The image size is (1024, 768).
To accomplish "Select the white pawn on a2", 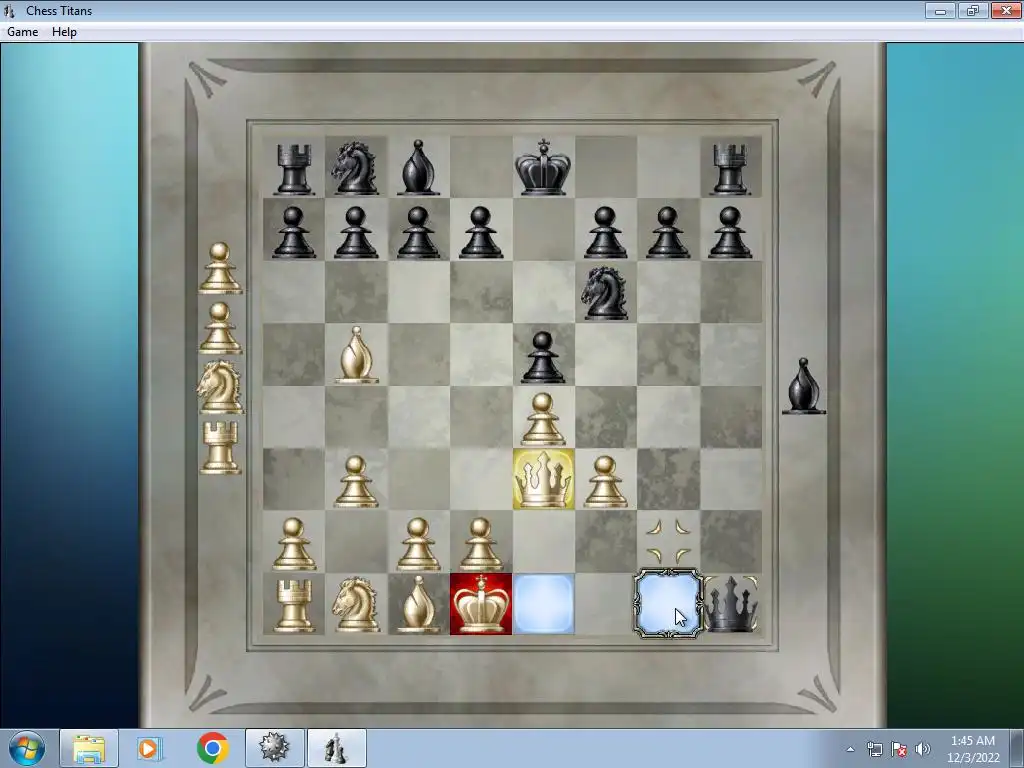I will [x=294, y=545].
